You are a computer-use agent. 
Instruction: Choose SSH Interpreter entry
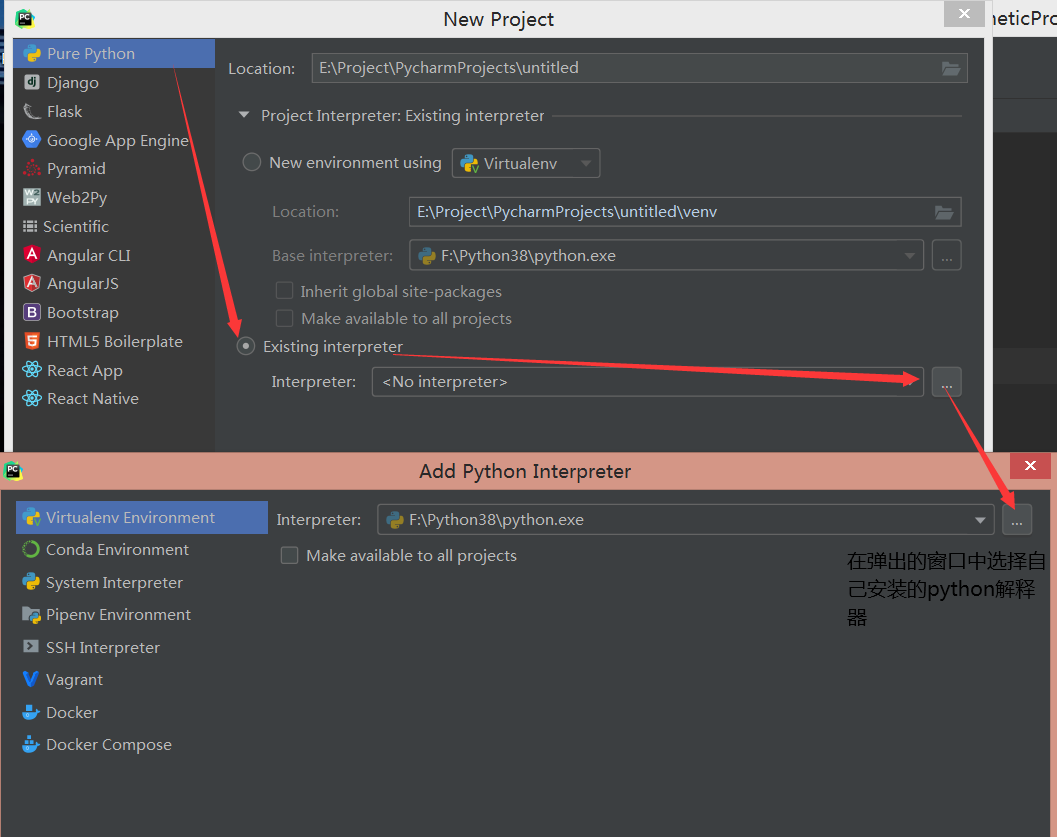[x=142, y=647]
